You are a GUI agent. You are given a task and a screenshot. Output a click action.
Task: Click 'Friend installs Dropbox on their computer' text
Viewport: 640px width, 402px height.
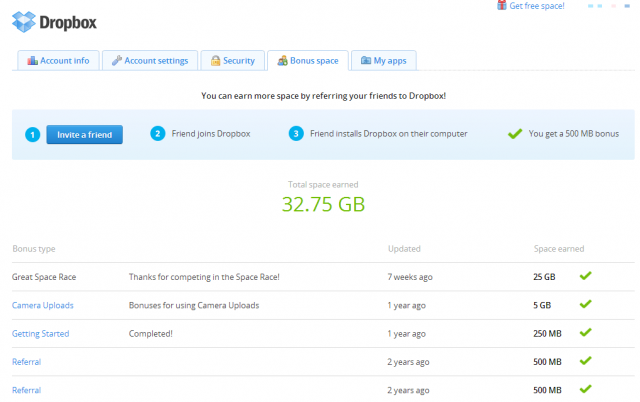pyautogui.click(x=389, y=134)
